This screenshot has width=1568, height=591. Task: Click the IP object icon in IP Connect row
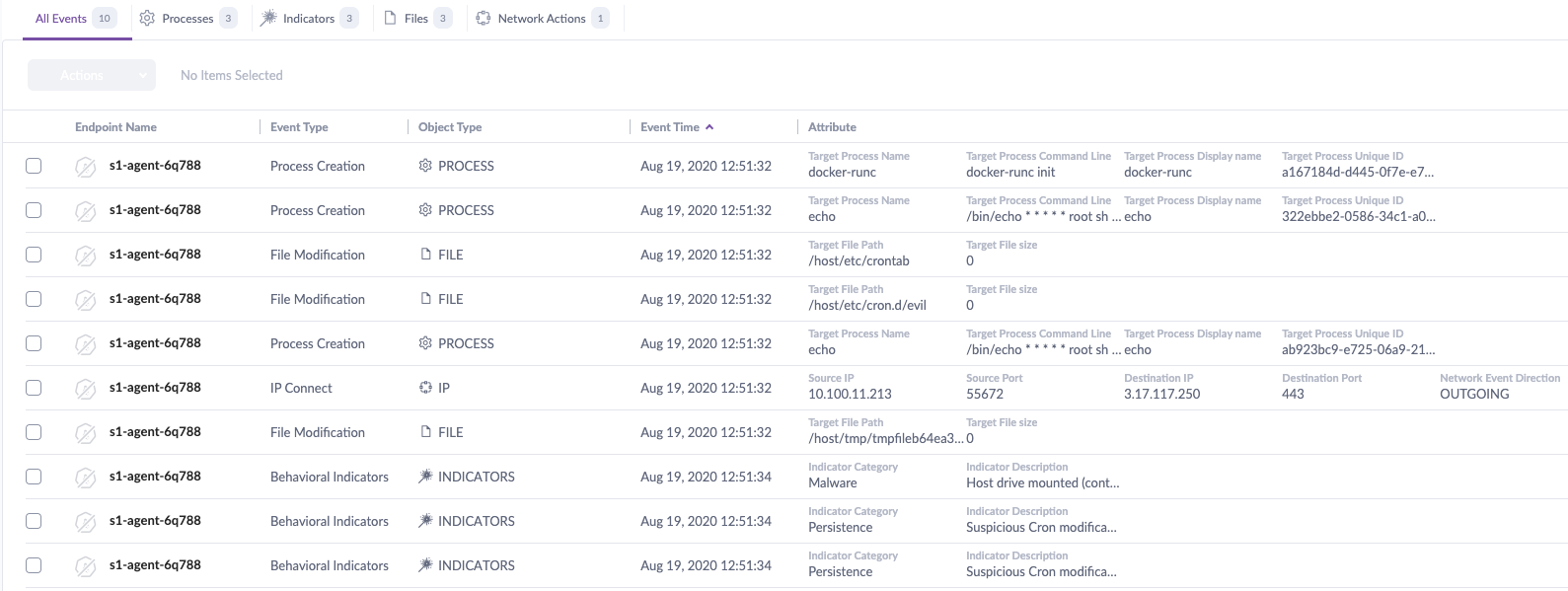coord(425,388)
